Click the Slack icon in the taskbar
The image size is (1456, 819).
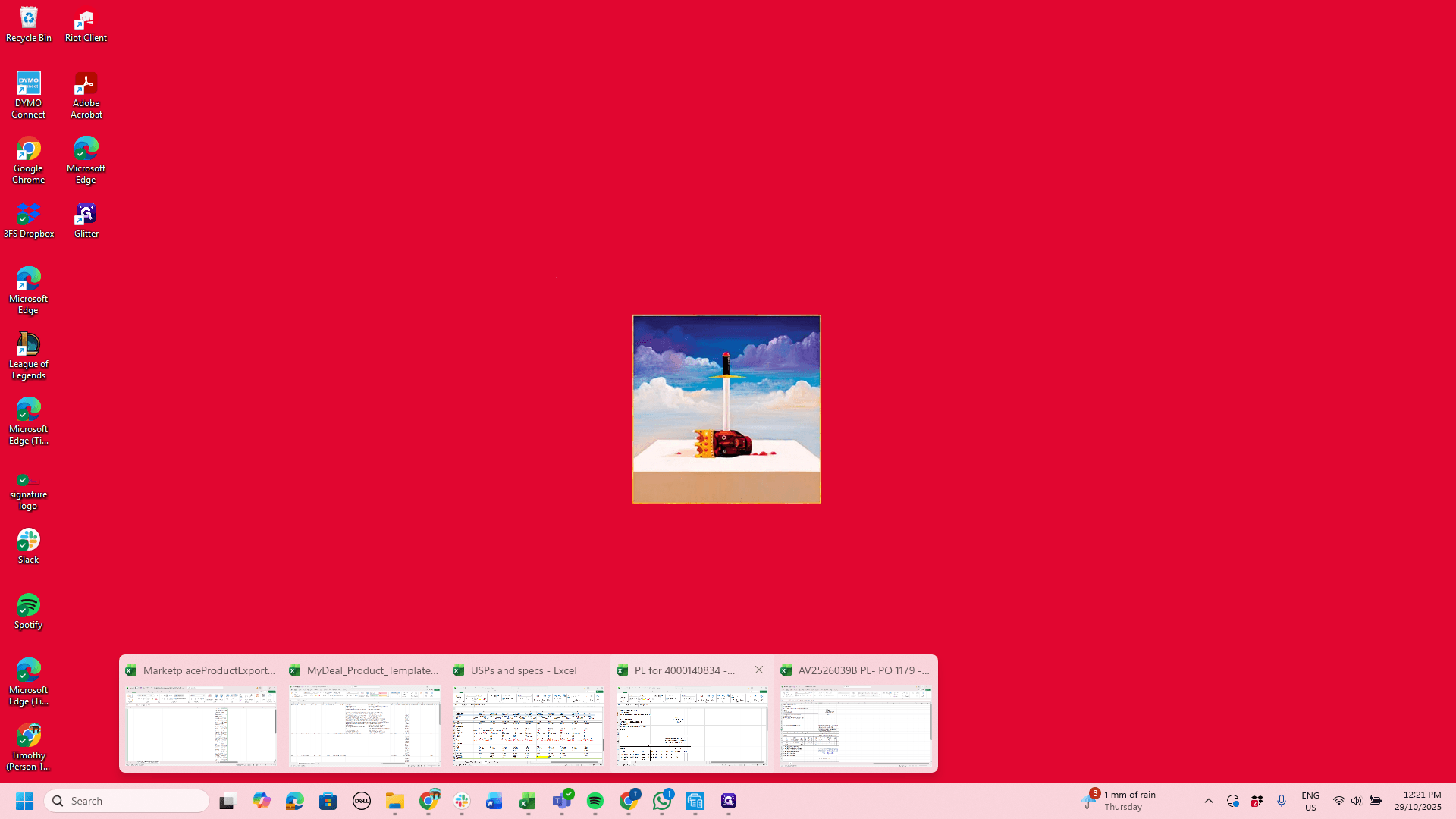tap(462, 801)
